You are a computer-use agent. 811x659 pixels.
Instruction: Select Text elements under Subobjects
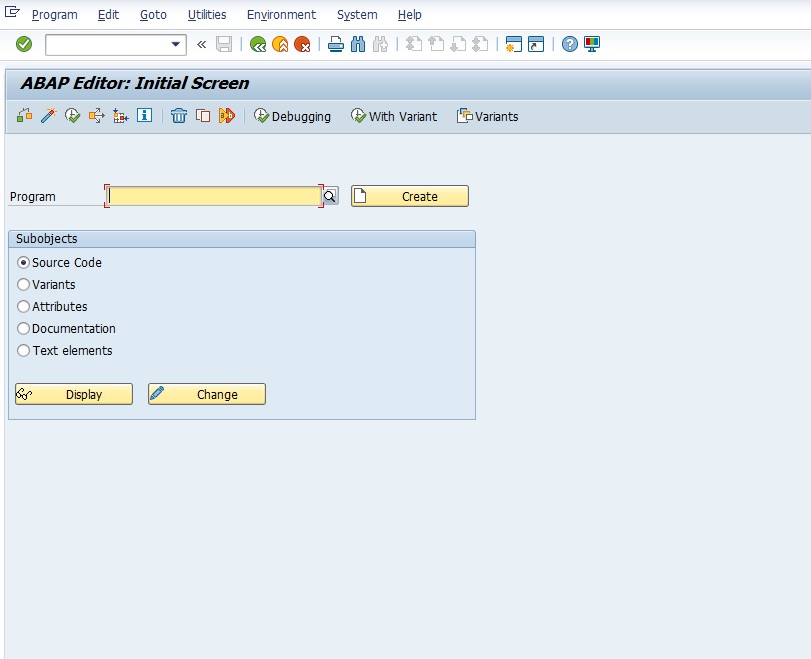coord(22,350)
